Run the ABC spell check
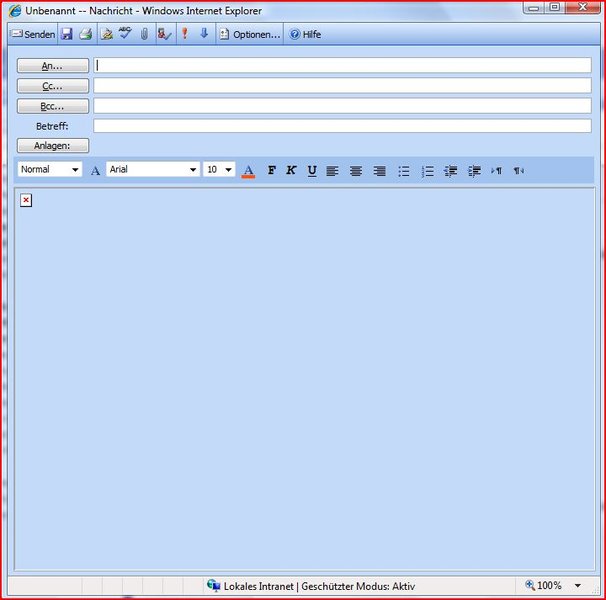The height and width of the screenshot is (600, 606). pyautogui.click(x=125, y=34)
